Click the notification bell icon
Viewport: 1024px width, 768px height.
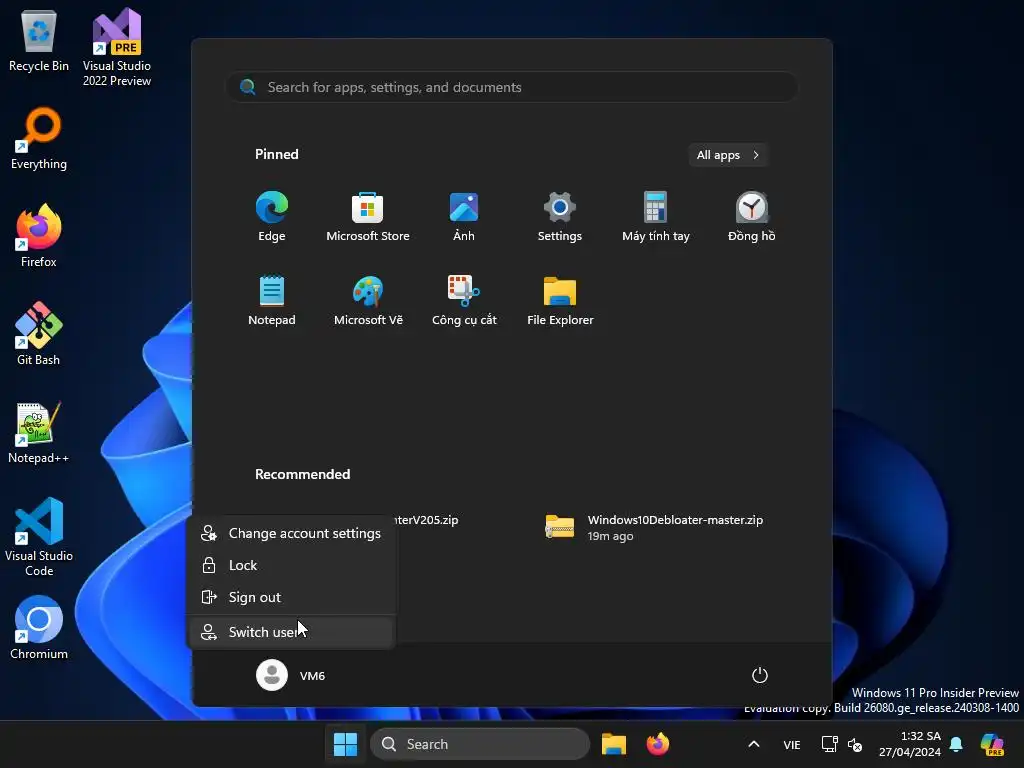click(956, 744)
